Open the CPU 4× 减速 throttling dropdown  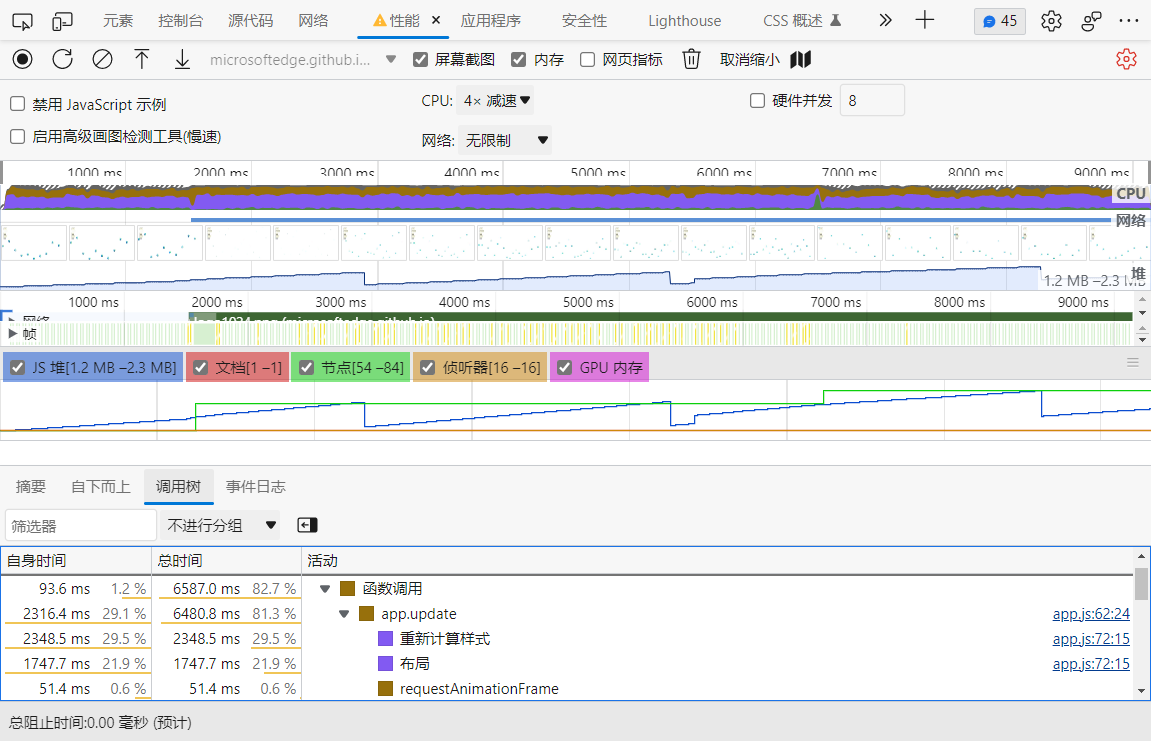[495, 101]
